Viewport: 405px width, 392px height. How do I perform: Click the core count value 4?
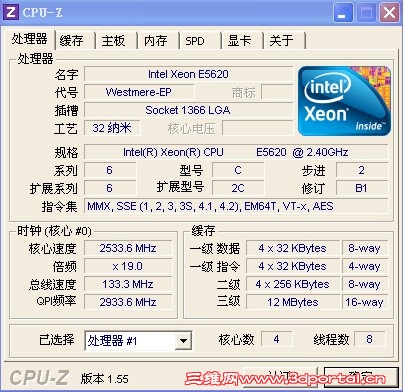276,339
